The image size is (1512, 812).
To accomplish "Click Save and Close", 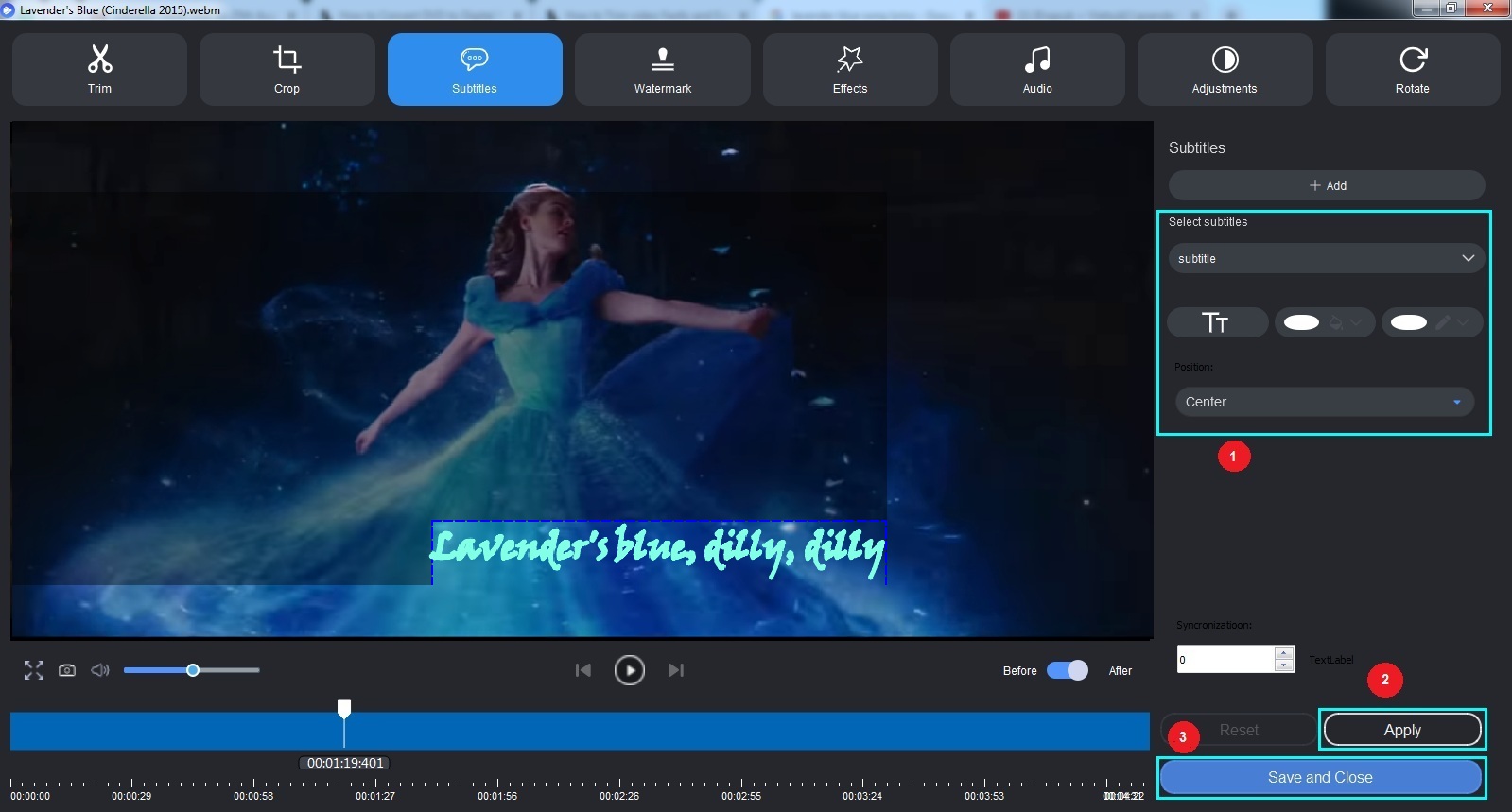I will pyautogui.click(x=1320, y=777).
